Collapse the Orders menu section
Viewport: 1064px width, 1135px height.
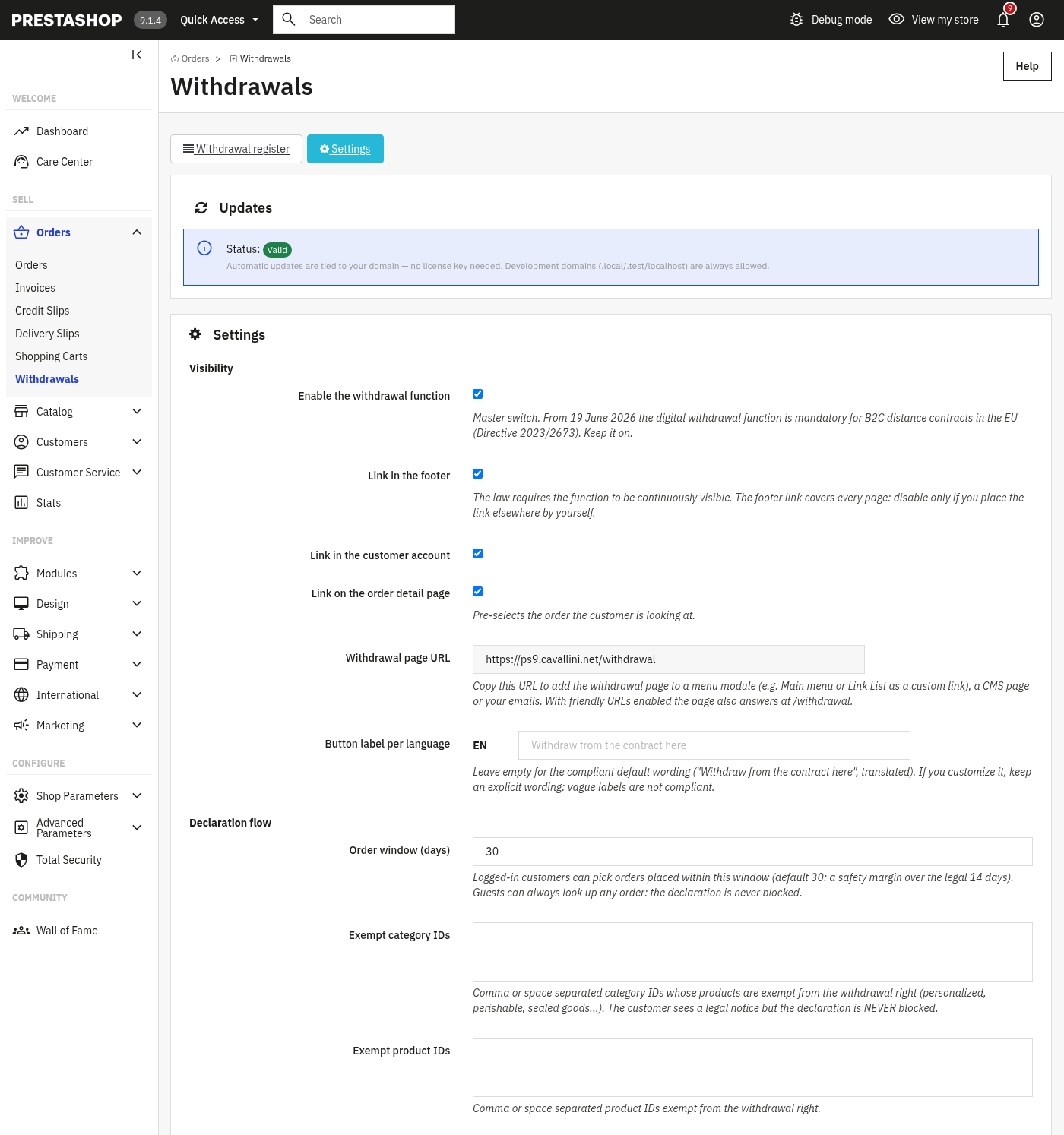(137, 232)
